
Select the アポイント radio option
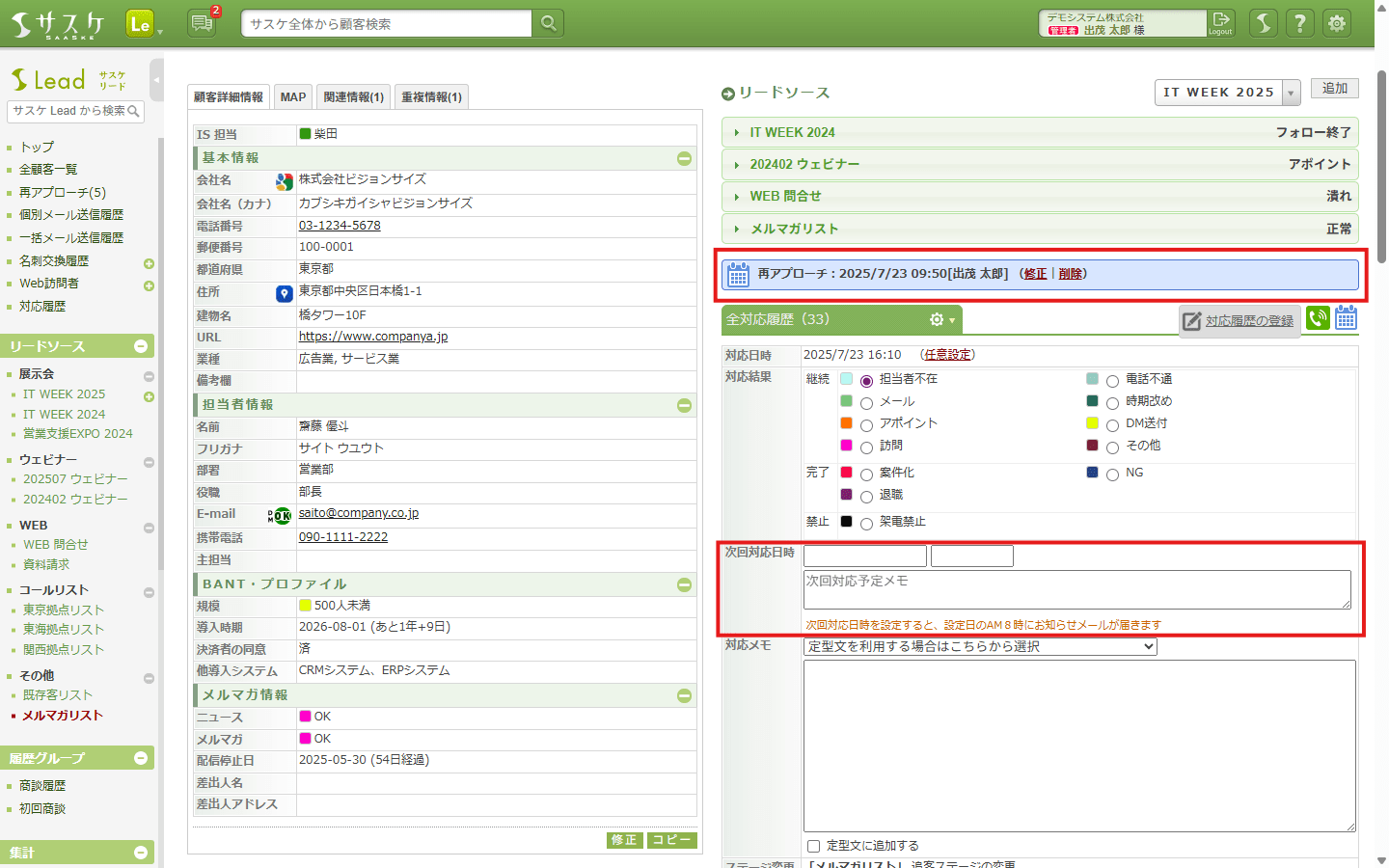[866, 425]
